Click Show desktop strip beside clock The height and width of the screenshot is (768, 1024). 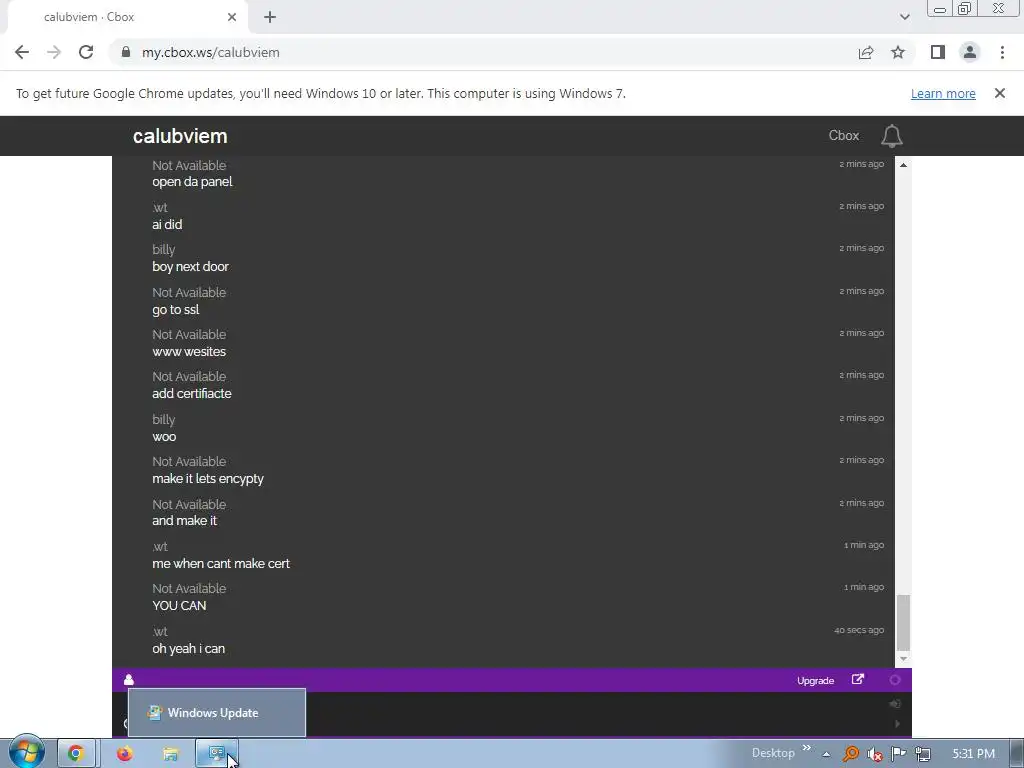[1017, 753]
